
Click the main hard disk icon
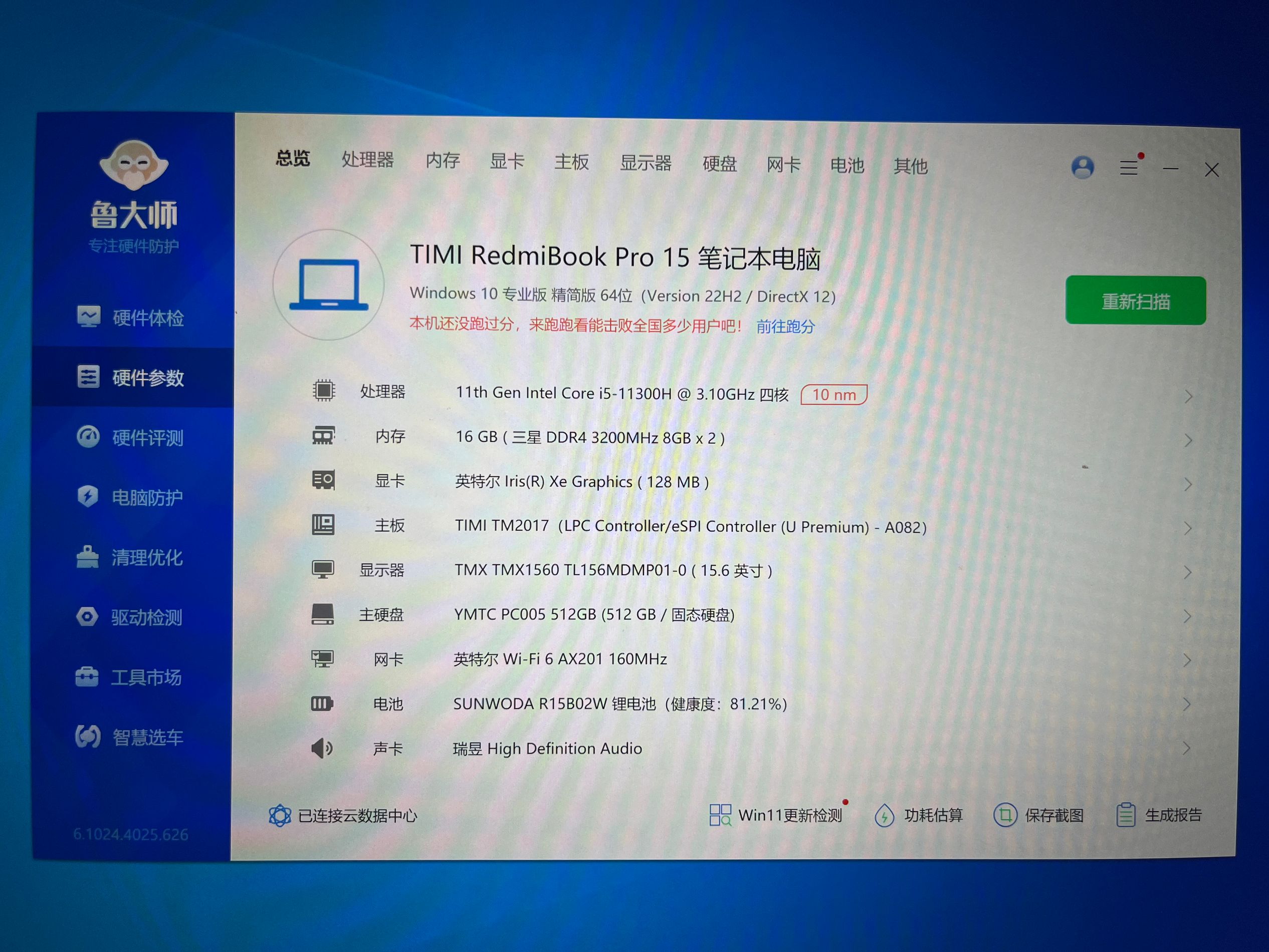322,614
